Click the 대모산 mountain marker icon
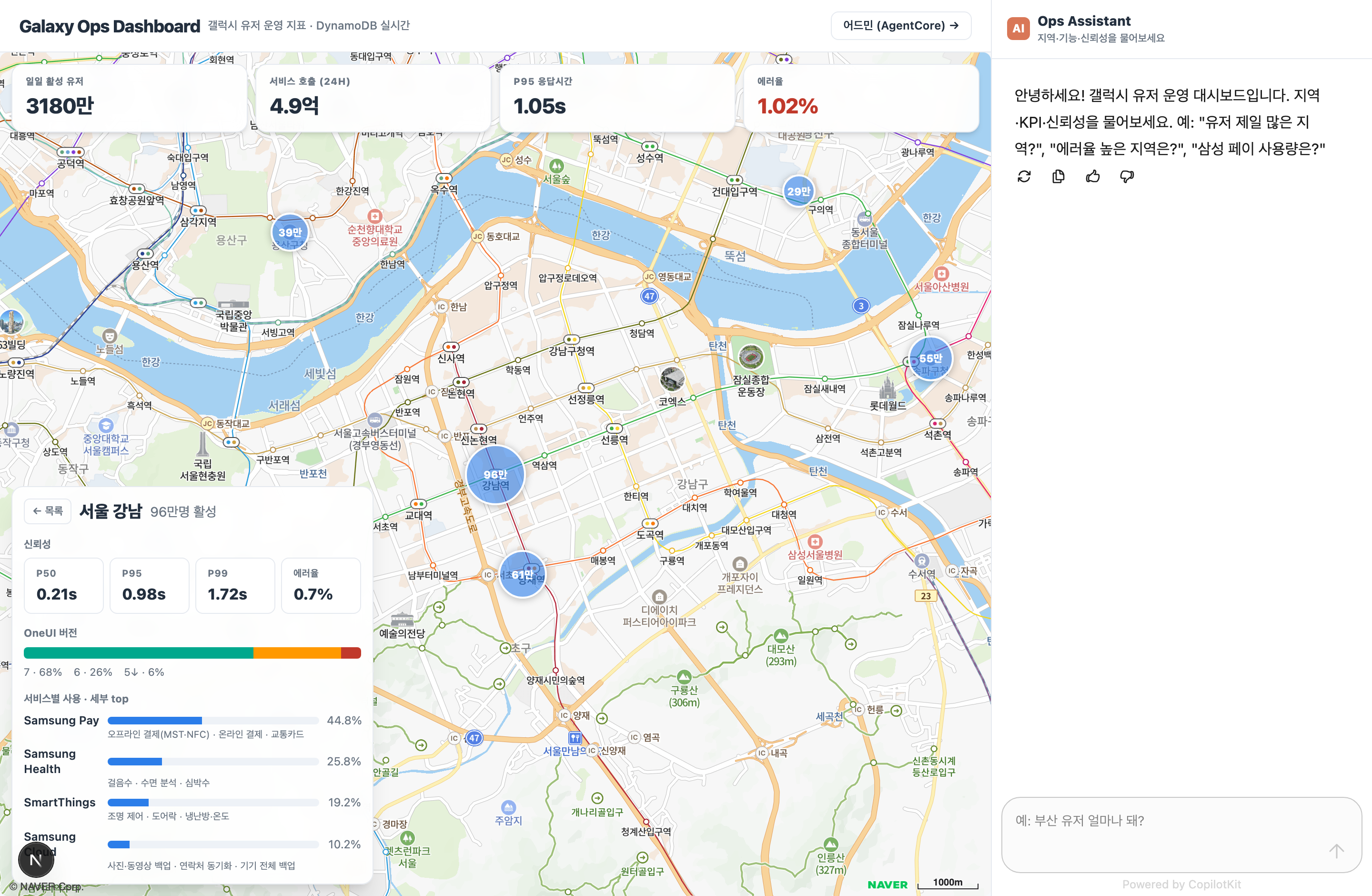1372x896 pixels. [x=780, y=635]
